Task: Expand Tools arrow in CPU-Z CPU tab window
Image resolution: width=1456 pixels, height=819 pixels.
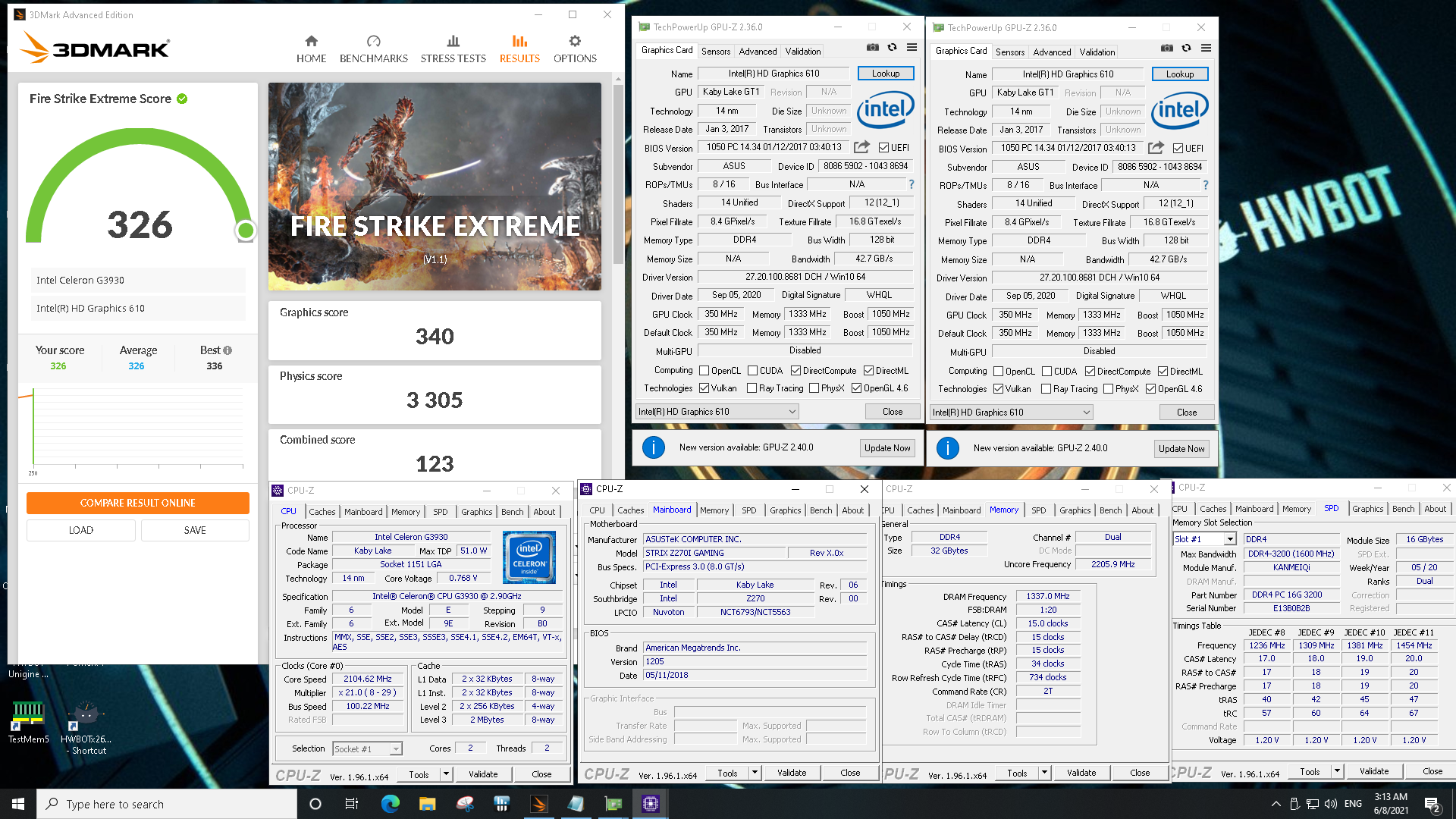Action: (x=446, y=774)
